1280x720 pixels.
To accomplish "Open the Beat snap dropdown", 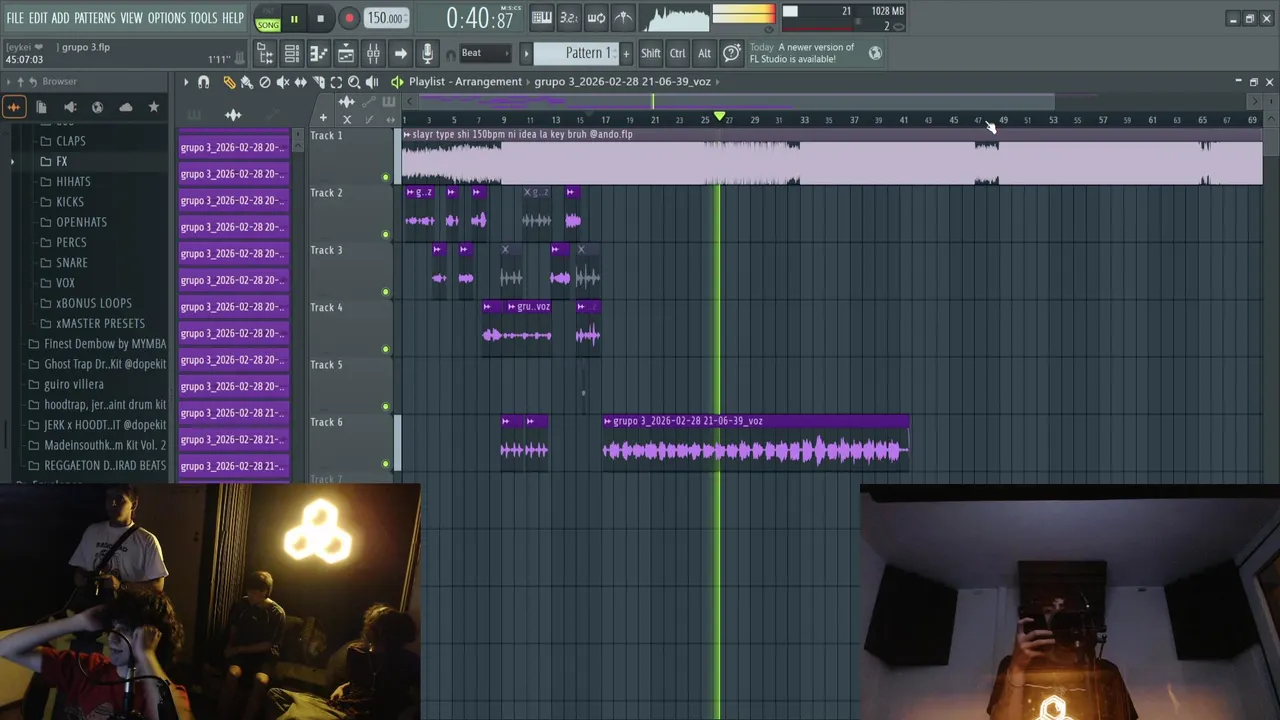I will point(485,53).
